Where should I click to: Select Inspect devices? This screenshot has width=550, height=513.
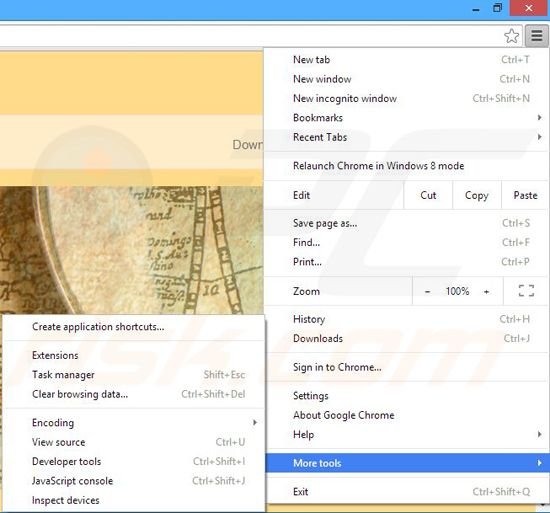coord(133,500)
